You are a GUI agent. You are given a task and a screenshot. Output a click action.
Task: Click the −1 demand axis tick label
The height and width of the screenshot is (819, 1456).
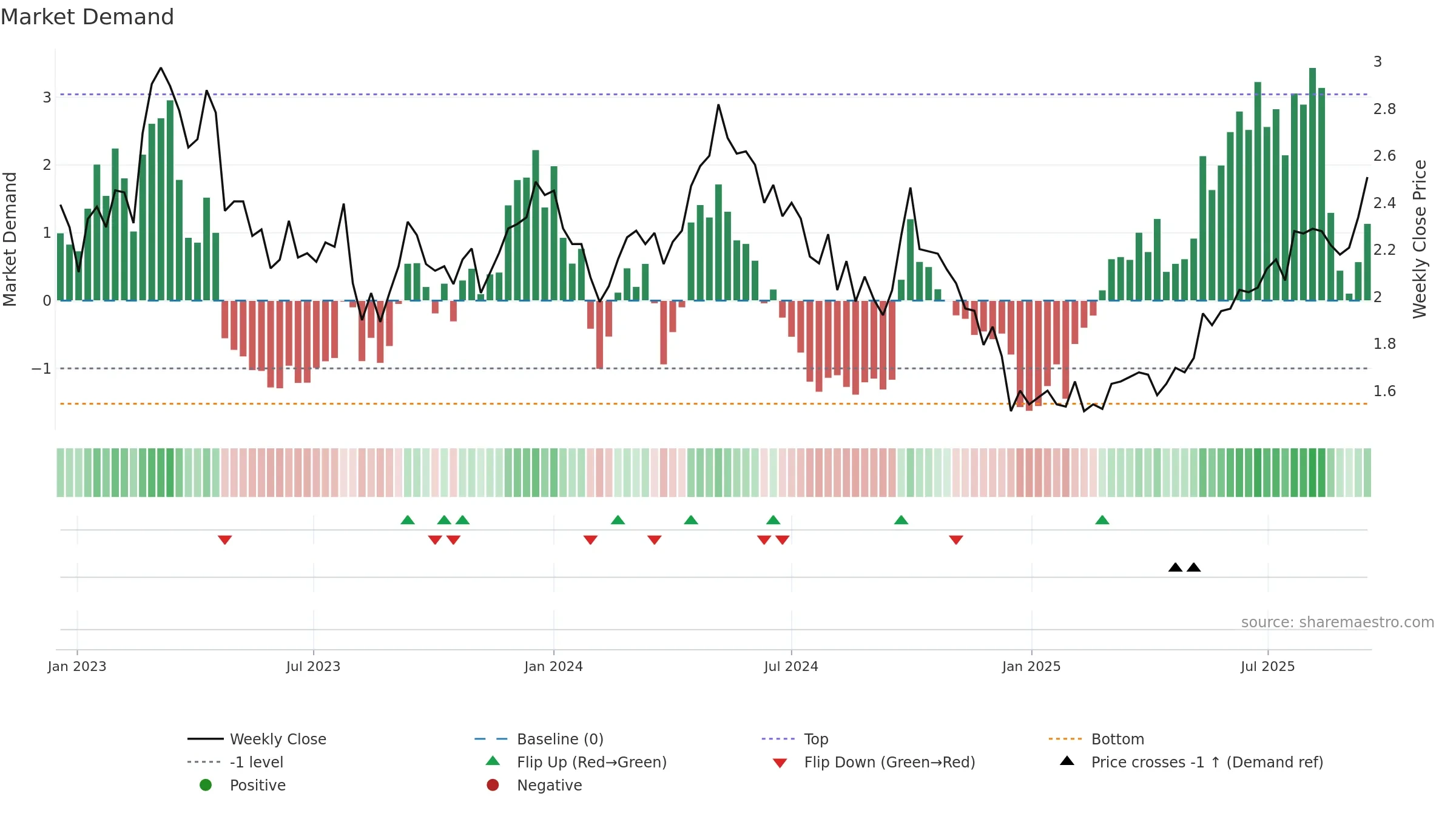[41, 368]
